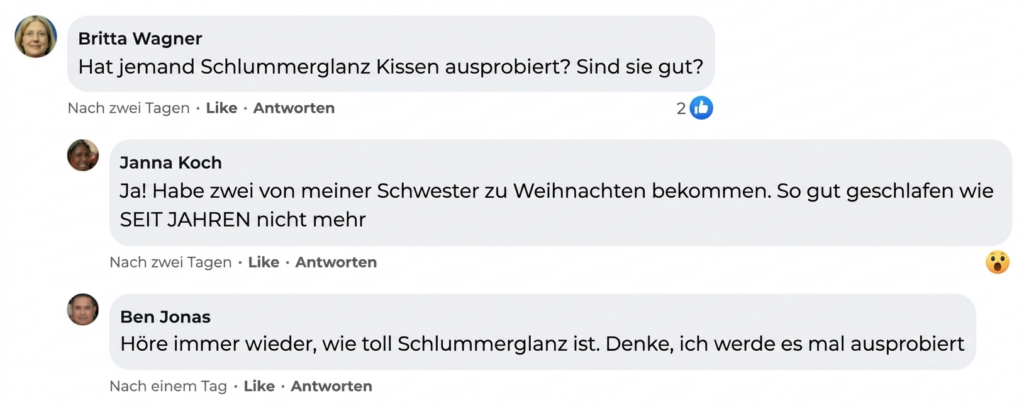Click Janna Koch's comment timestamp
Image resolution: width=1024 pixels, height=403 pixels.
(x=170, y=262)
